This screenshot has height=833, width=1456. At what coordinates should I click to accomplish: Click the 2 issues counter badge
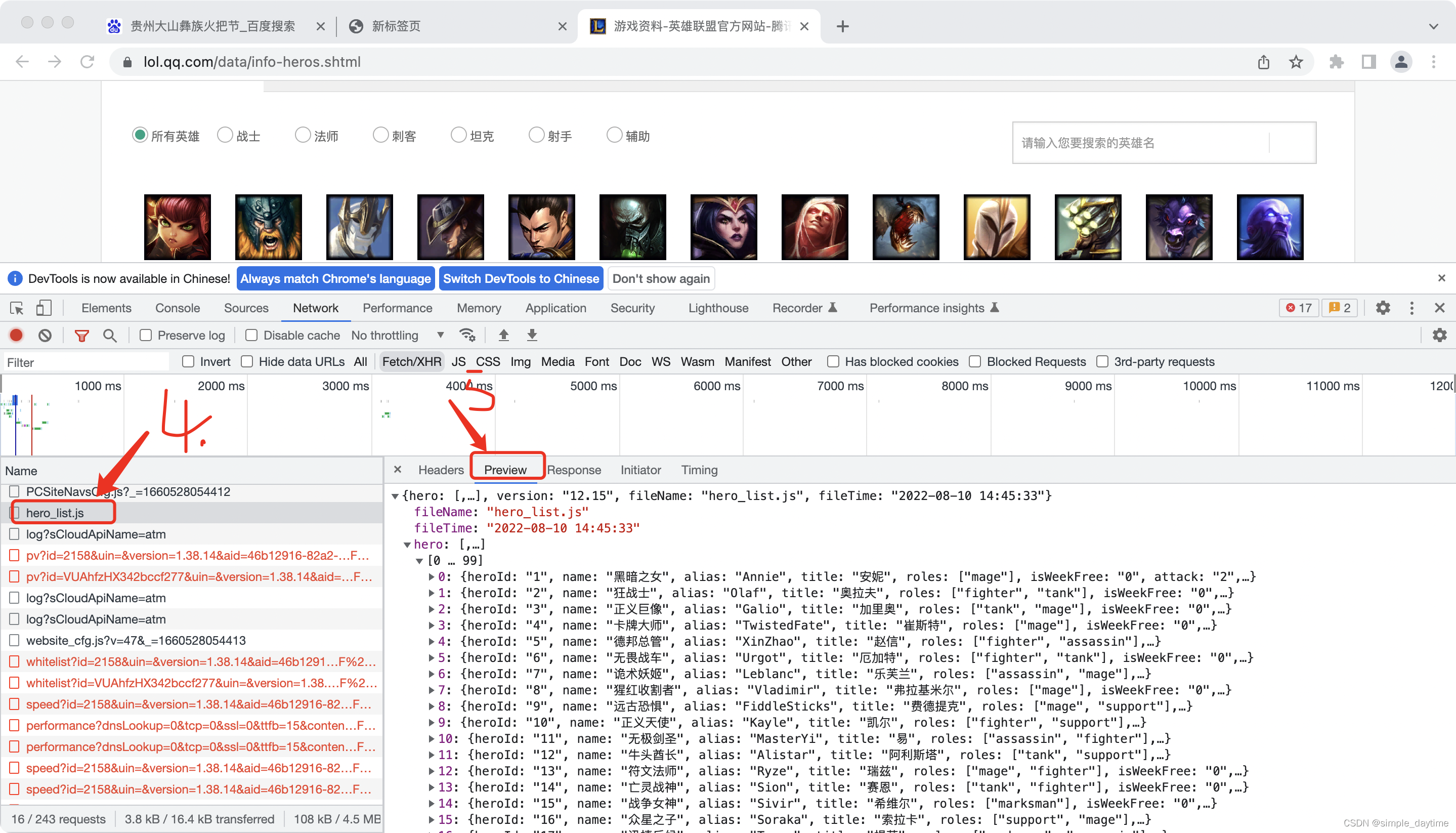tap(1340, 308)
